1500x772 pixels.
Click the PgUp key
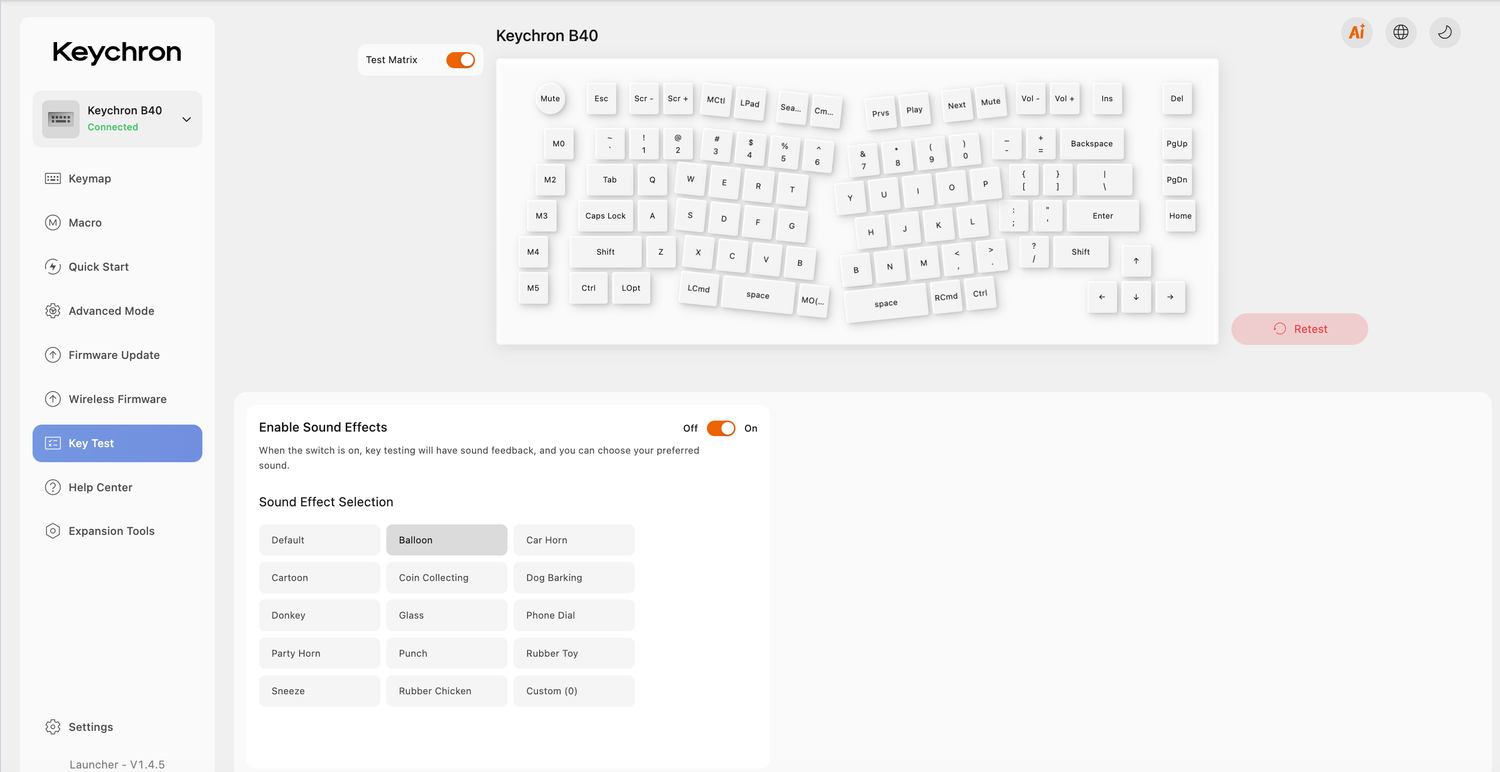click(x=1177, y=144)
